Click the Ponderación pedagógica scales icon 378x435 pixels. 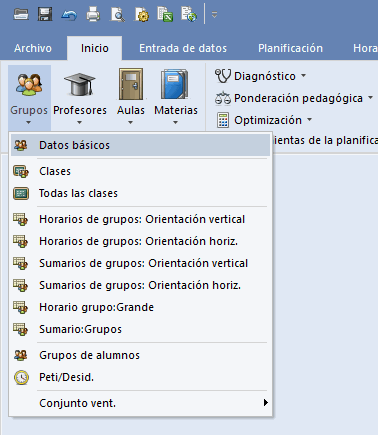pyautogui.click(x=223, y=98)
